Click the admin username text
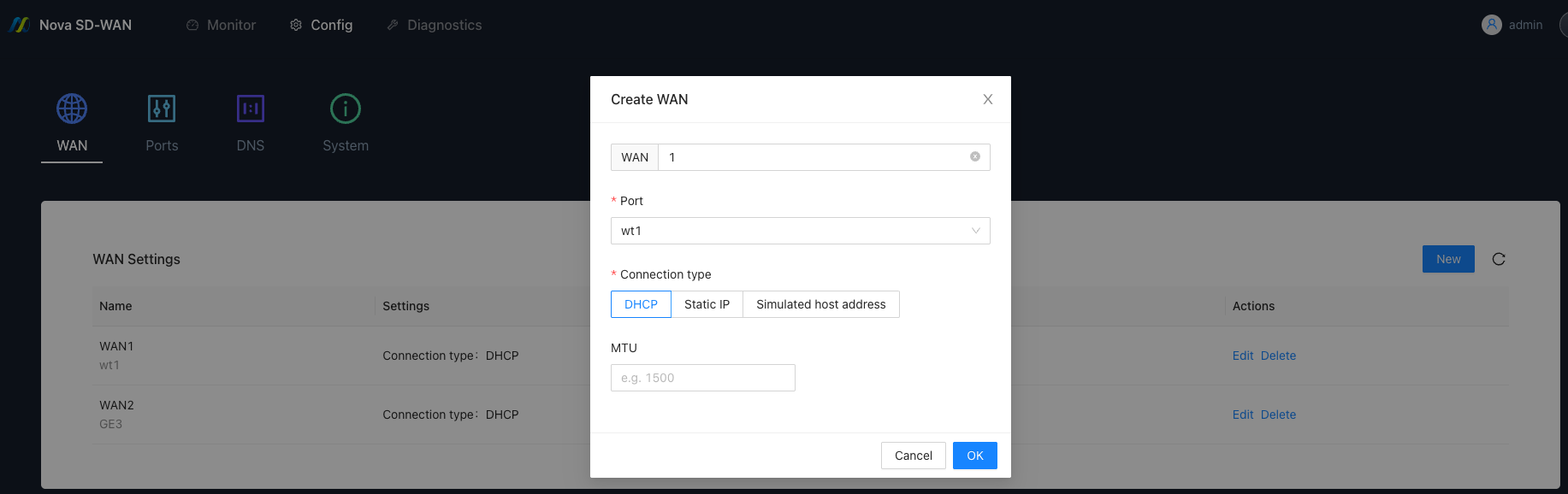This screenshot has width=1568, height=494. point(1525,25)
